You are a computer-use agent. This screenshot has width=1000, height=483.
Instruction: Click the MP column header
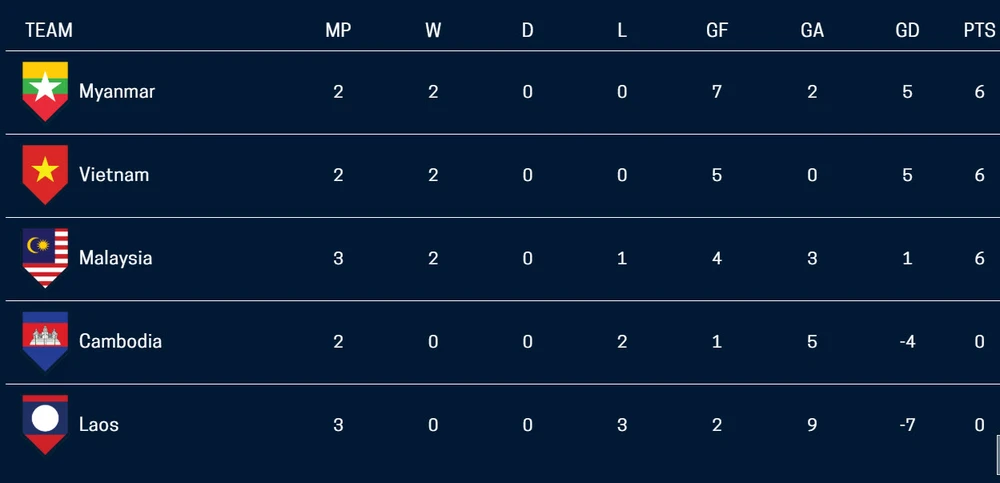(338, 30)
